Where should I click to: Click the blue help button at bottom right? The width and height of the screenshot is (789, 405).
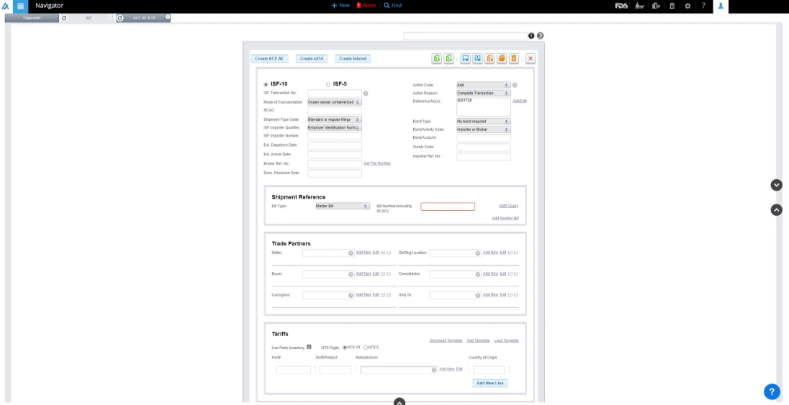tap(772, 392)
